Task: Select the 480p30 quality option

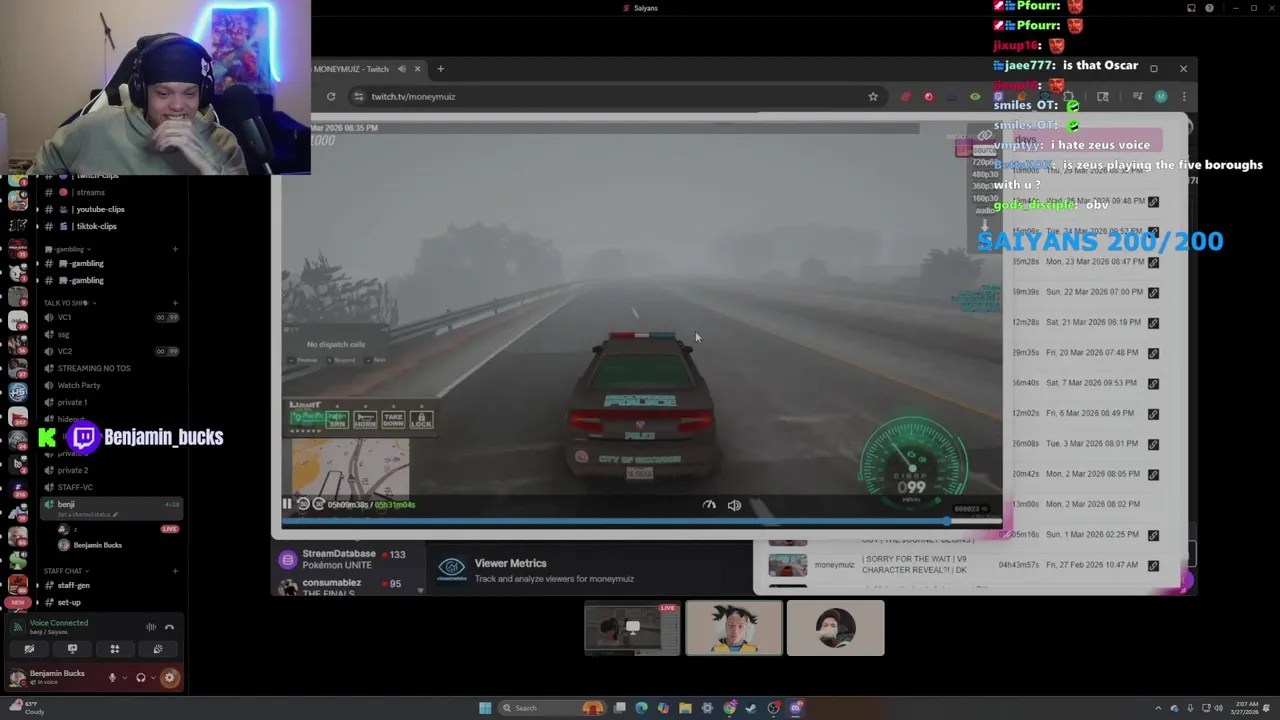Action: tap(985, 173)
